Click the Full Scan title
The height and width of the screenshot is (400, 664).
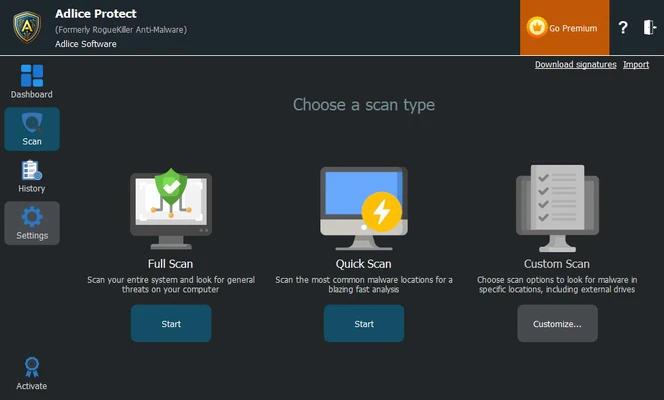point(170,264)
